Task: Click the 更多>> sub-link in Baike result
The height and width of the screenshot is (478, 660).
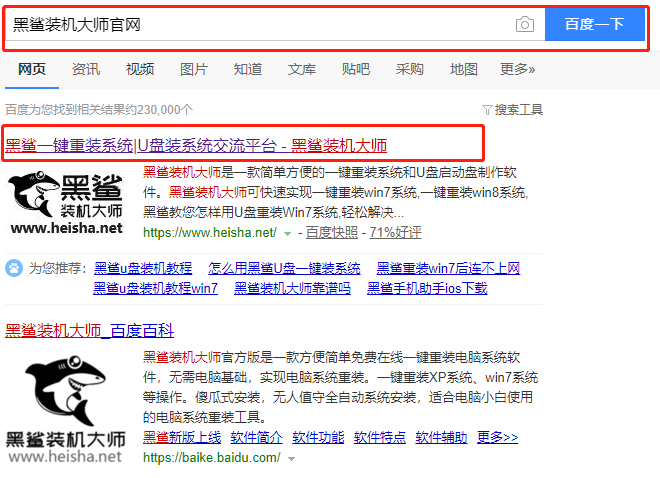Action: pyautogui.click(x=498, y=438)
